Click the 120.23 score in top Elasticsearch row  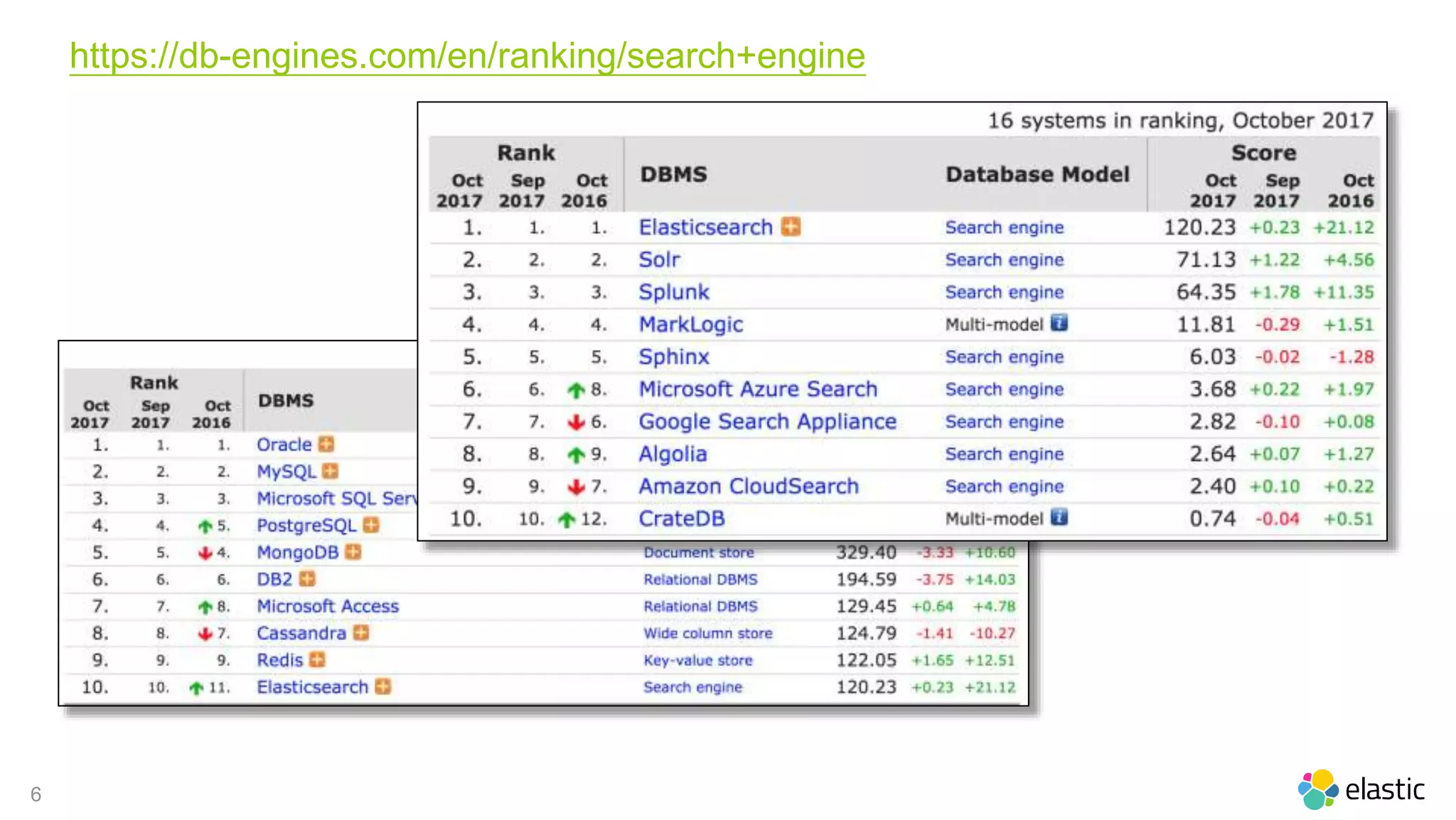[x=1199, y=228]
